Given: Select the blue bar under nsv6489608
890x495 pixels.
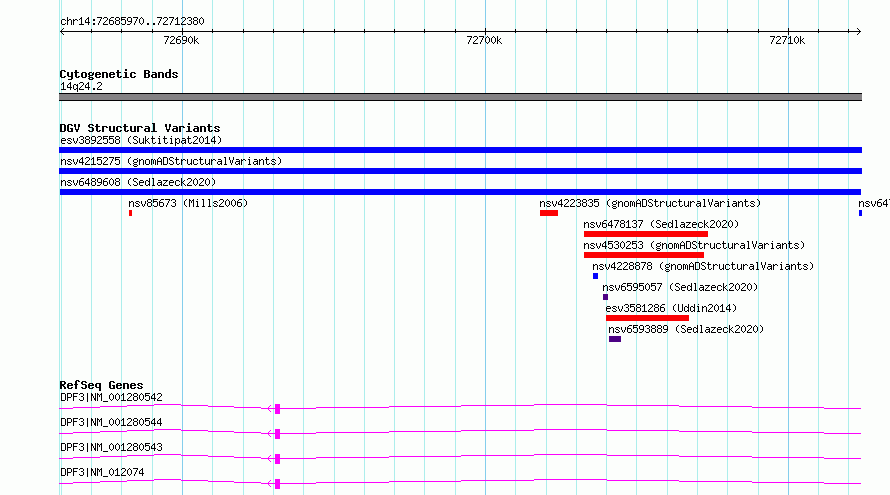Looking at the screenshot, I should (x=460, y=192).
